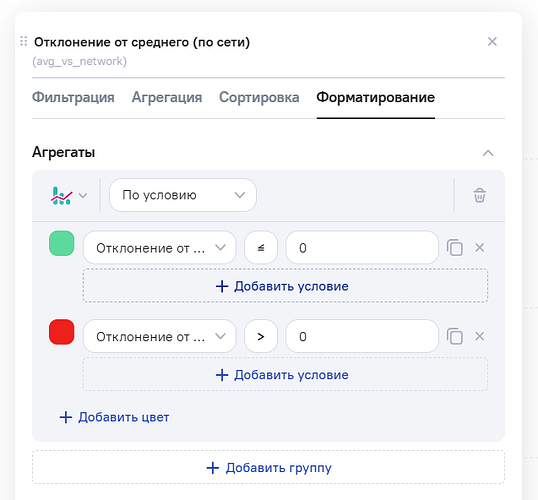Change the > operator in red row

click(261, 336)
